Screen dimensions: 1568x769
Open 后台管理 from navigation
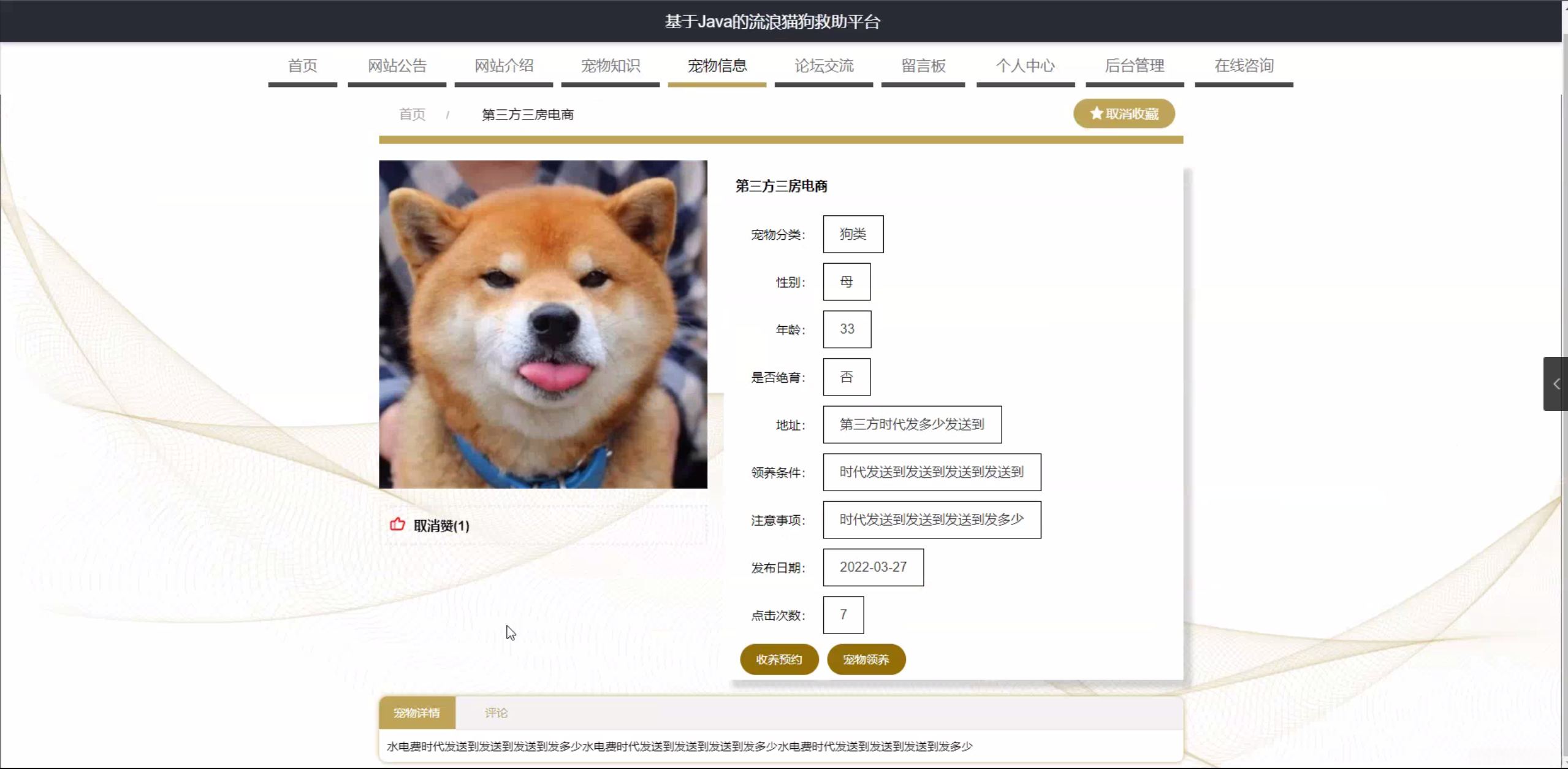coord(1134,66)
